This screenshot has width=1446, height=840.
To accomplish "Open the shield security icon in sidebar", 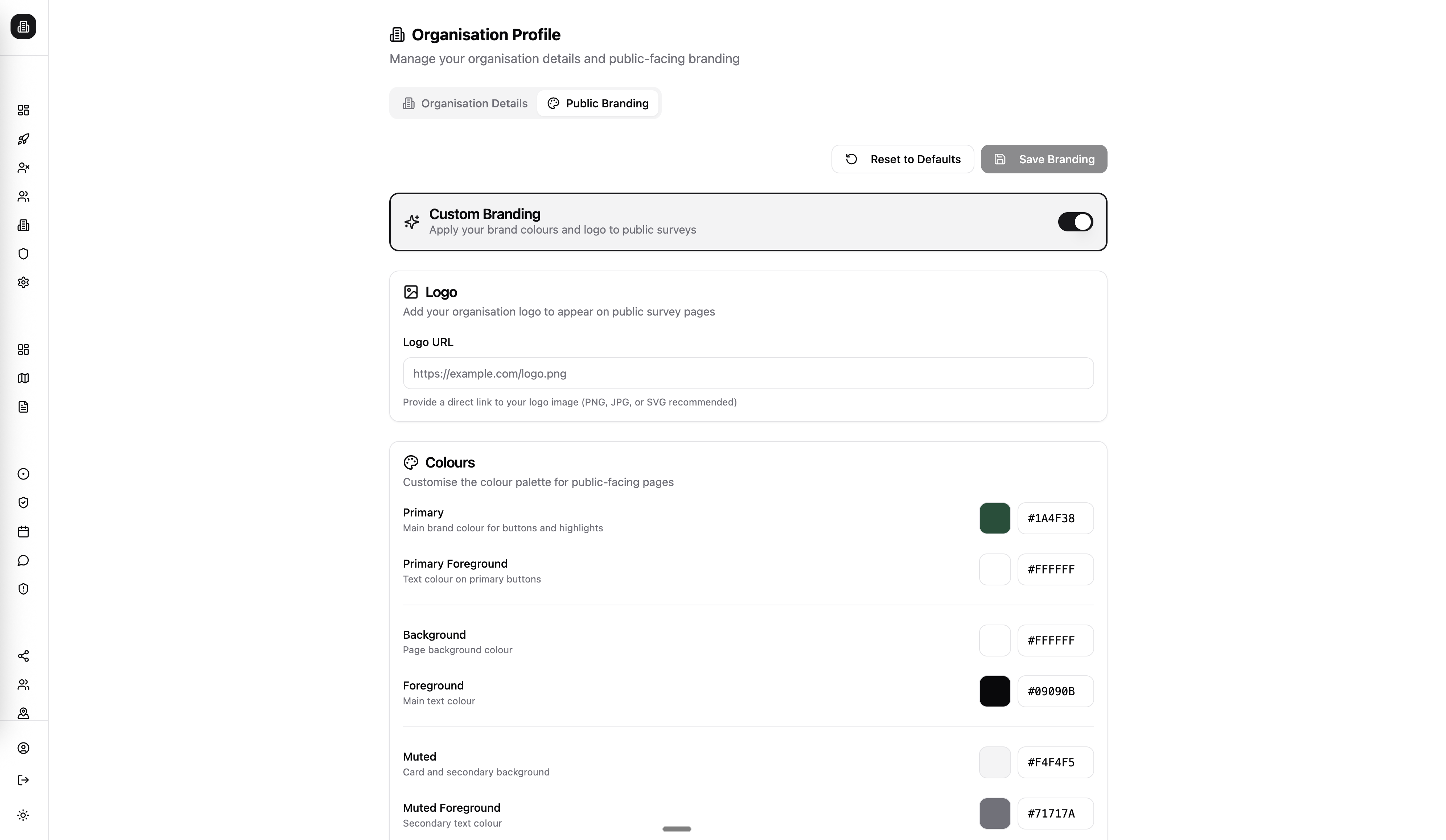I will coord(23,254).
